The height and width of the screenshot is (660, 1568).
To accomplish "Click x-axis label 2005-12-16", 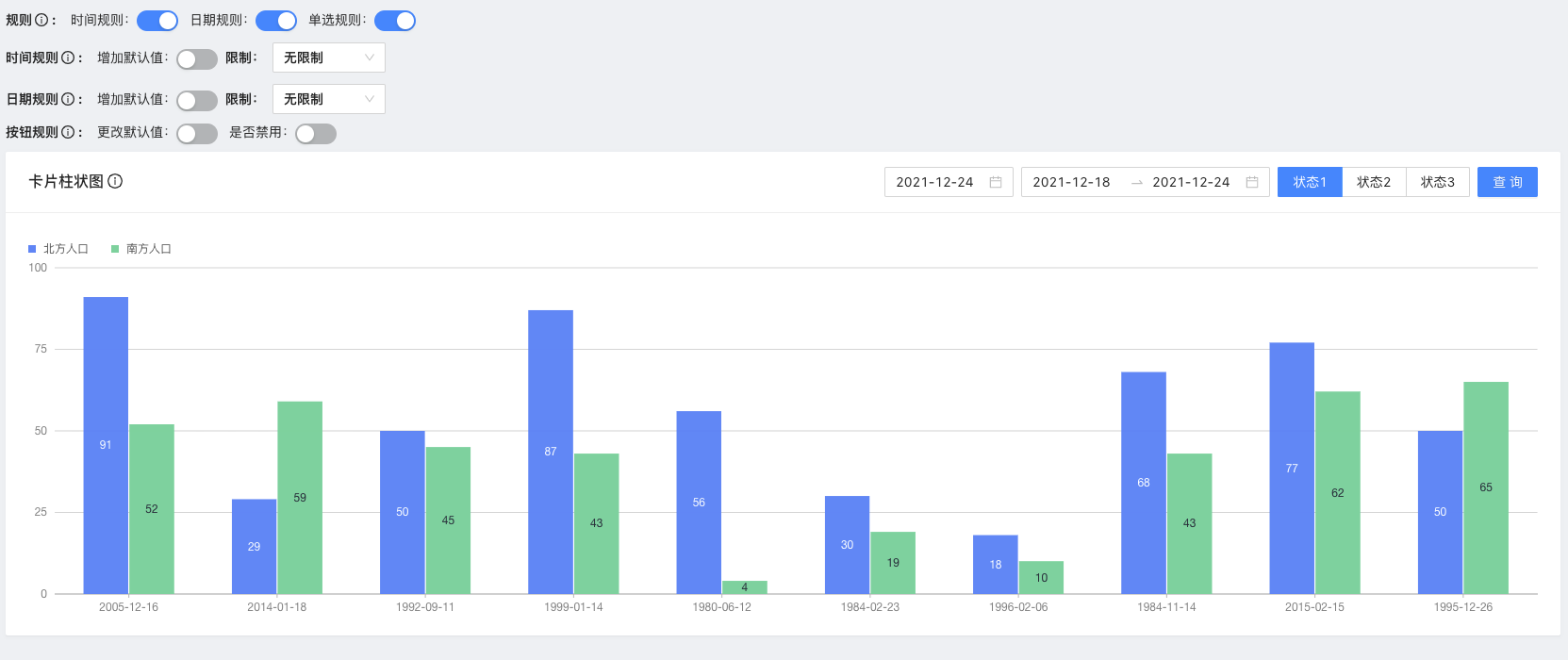I will 128,607.
